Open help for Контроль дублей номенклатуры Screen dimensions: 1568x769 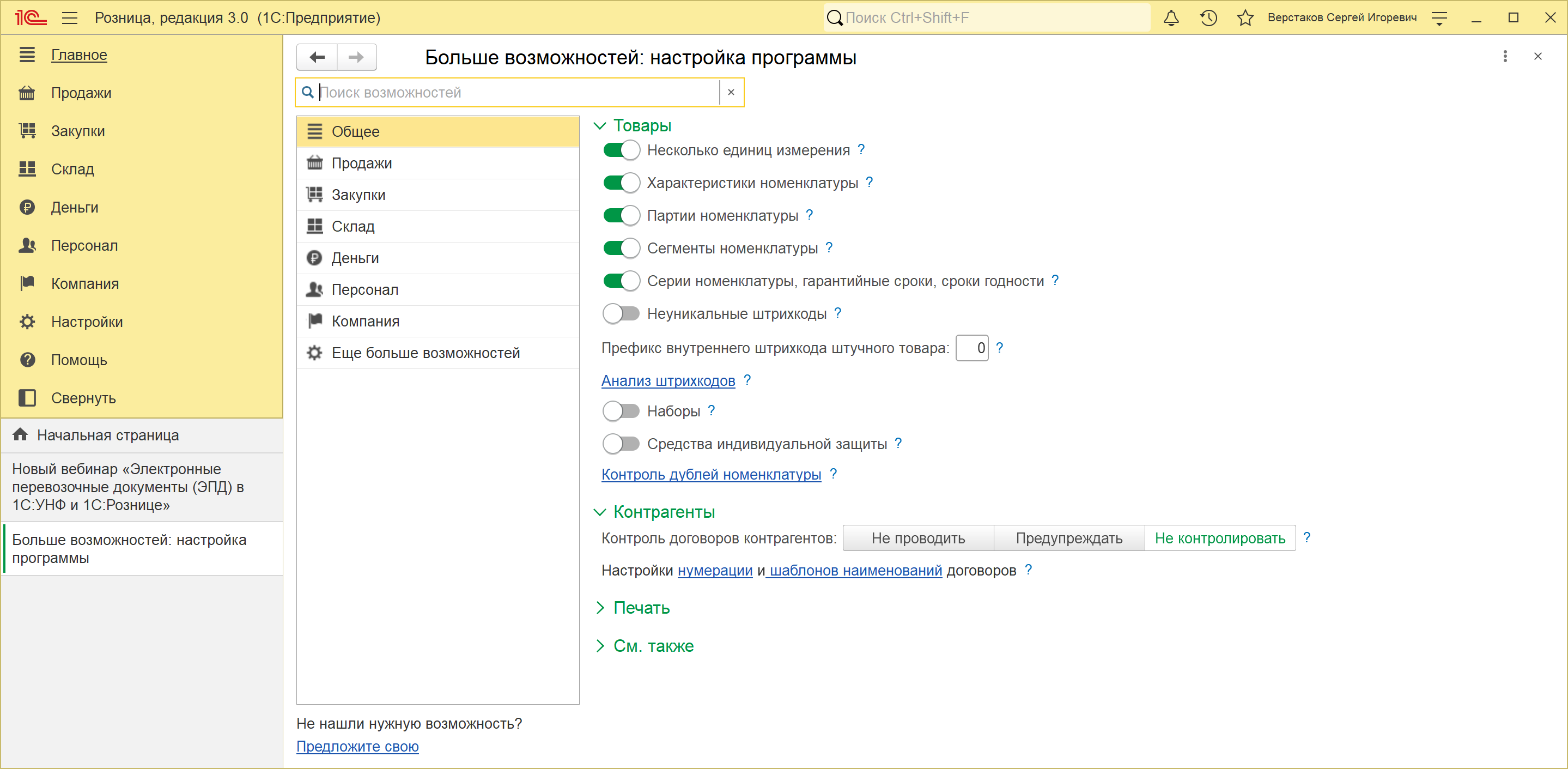(x=832, y=474)
